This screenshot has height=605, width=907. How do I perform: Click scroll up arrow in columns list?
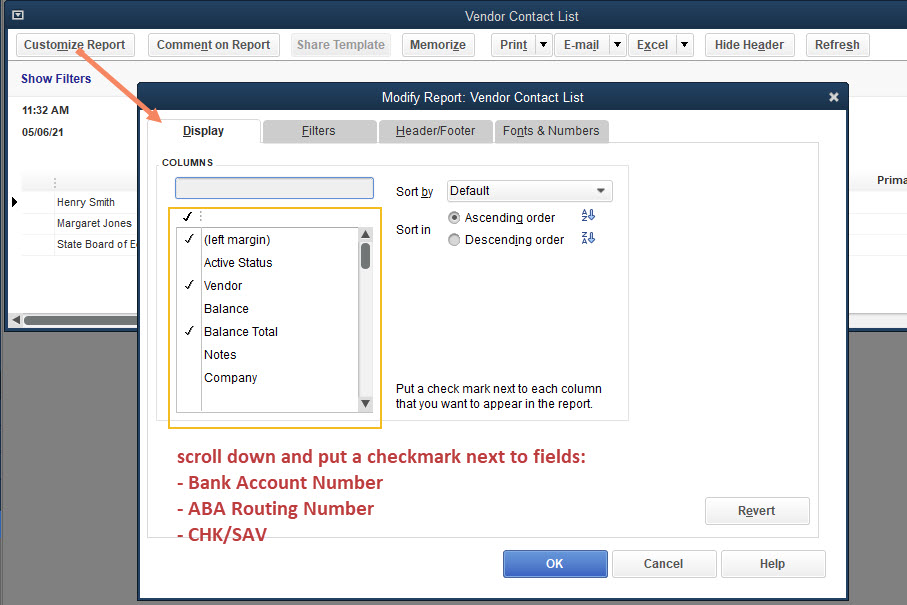pos(365,236)
